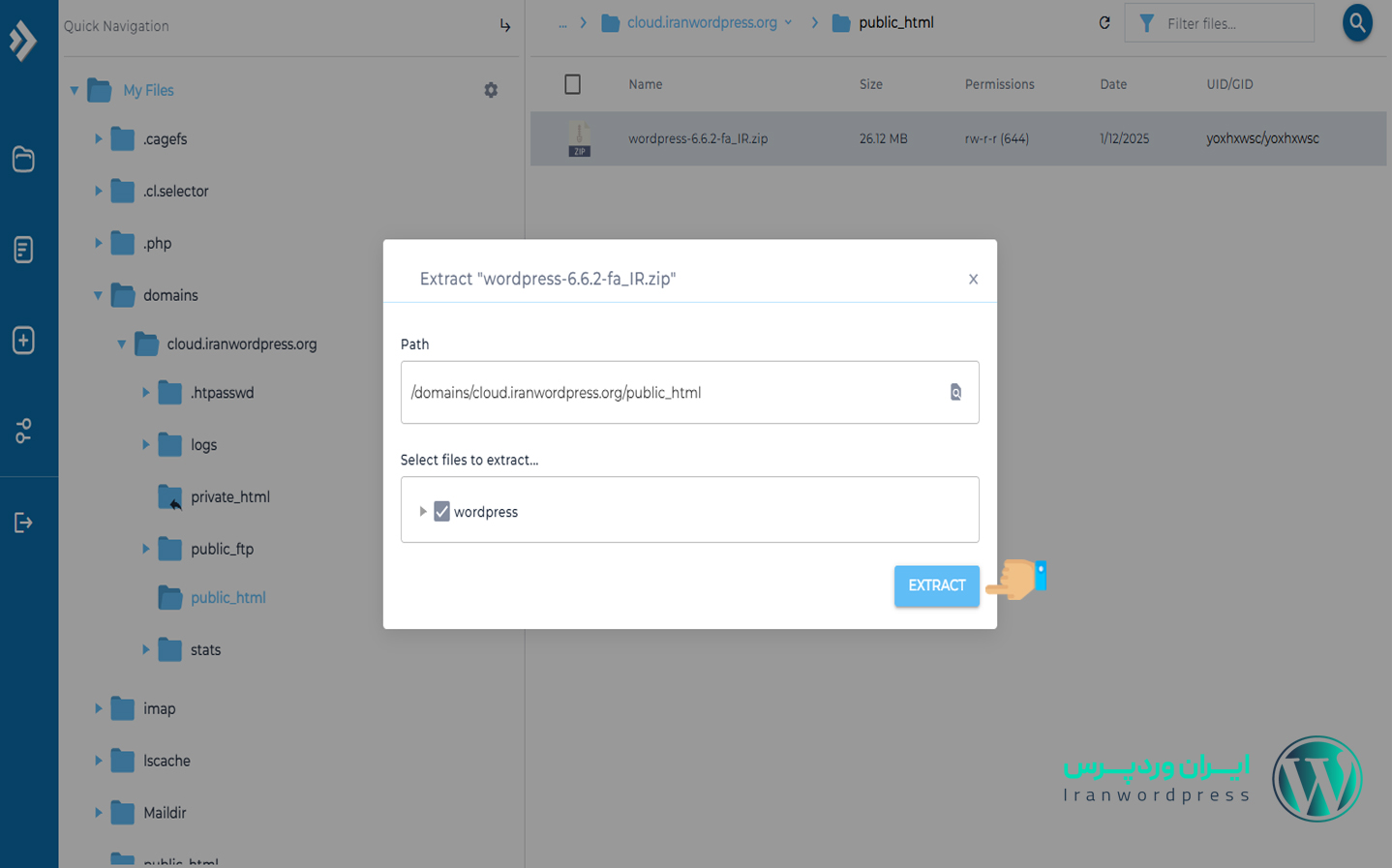Click the EXTRACT button
This screenshot has height=868, width=1392.
[936, 585]
